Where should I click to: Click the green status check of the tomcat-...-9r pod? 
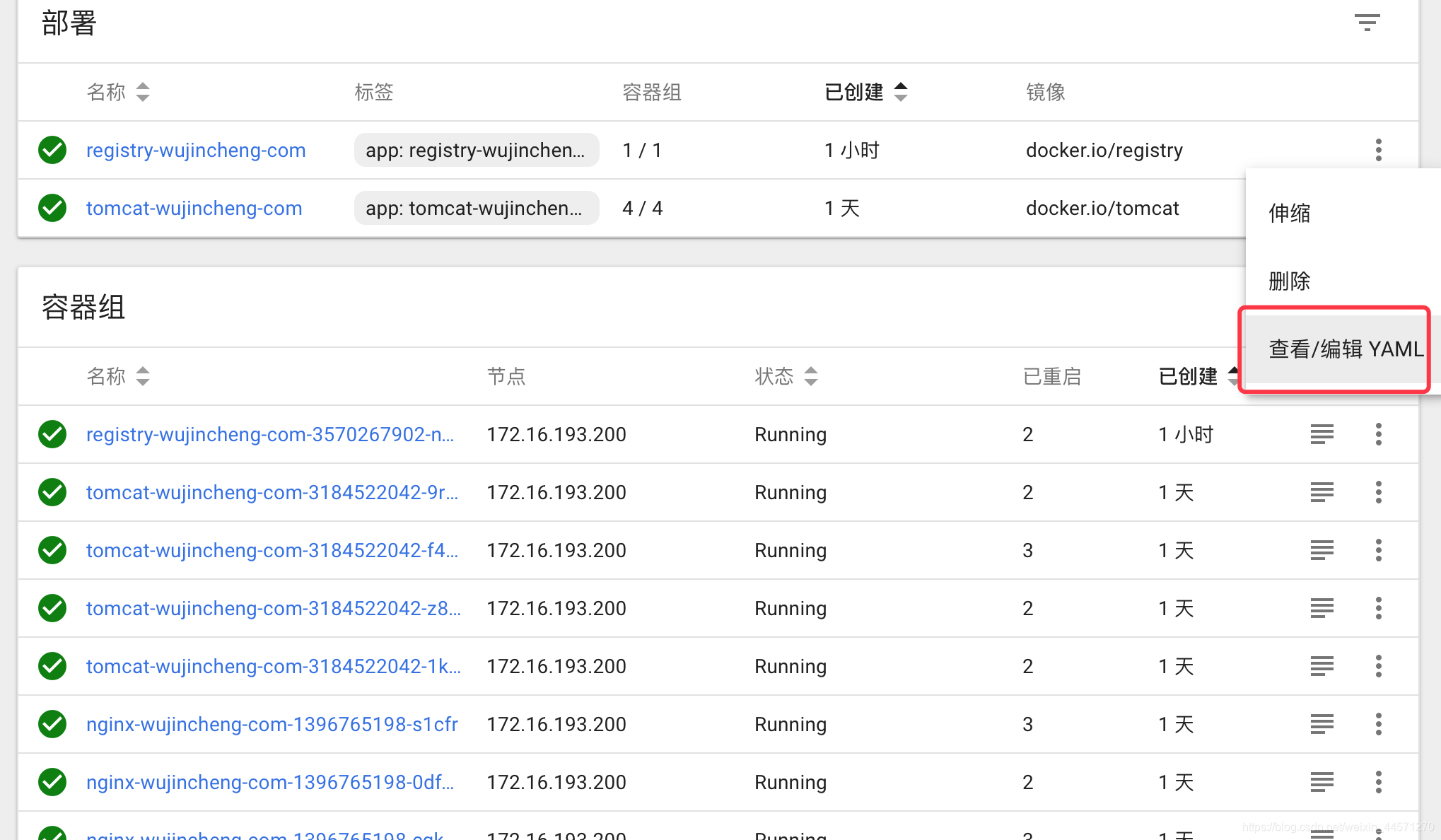(x=52, y=492)
